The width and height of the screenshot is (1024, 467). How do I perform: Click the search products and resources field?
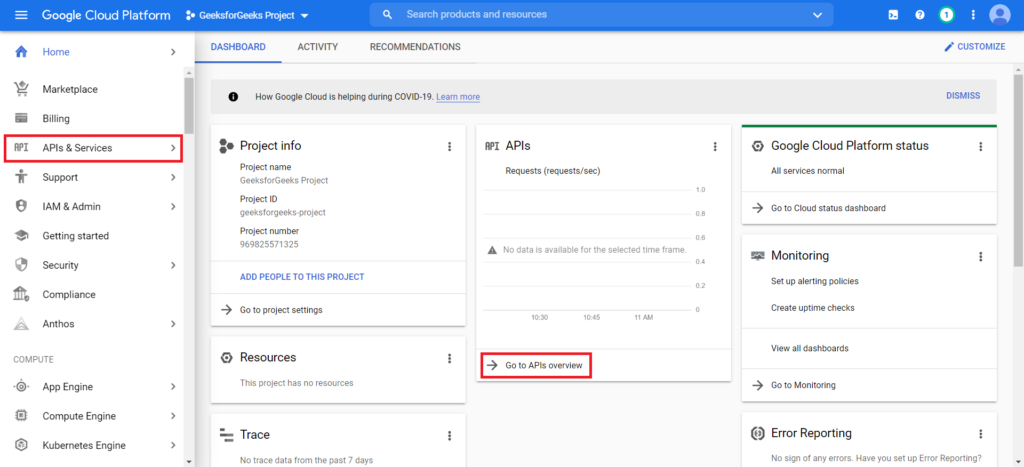click(600, 15)
